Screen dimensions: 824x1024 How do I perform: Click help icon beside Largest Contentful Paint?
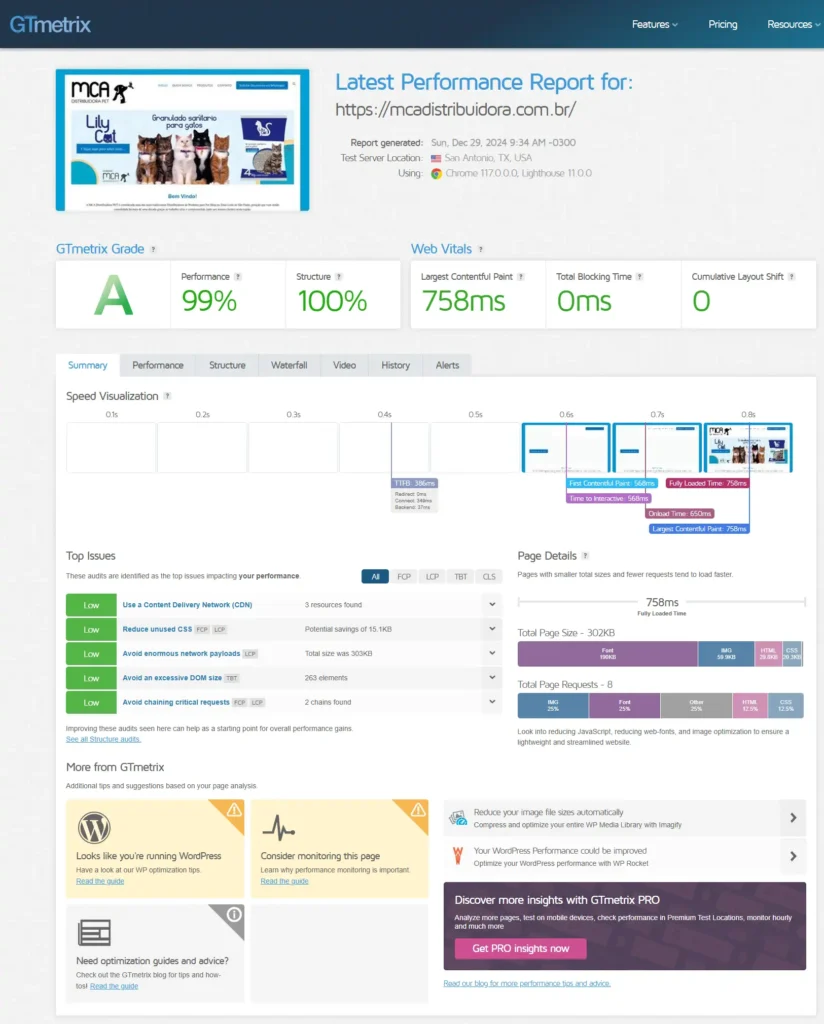tap(522, 277)
